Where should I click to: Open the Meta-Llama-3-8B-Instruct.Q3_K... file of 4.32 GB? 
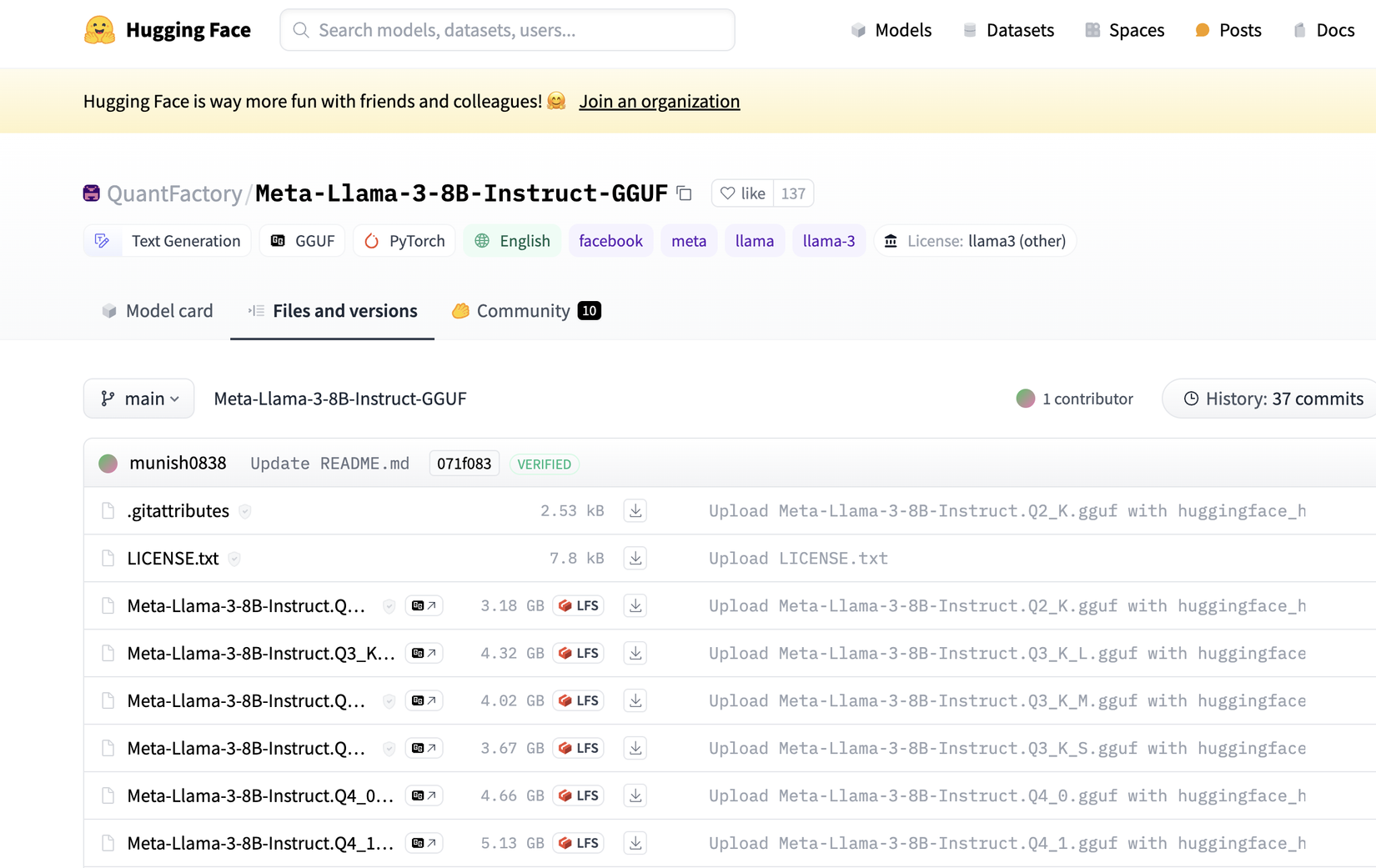click(x=261, y=653)
